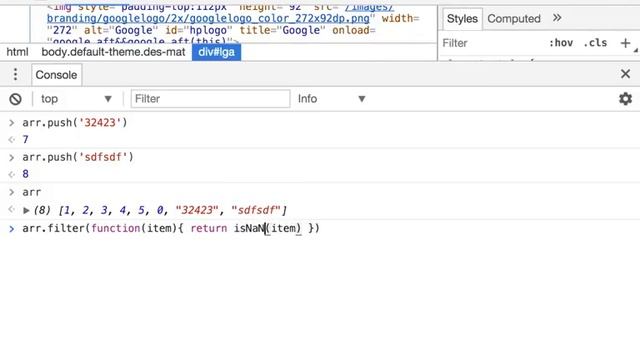Image resolution: width=640 pixels, height=360 pixels.
Task: Expand the logged (8) array result
Action: click(x=26, y=211)
